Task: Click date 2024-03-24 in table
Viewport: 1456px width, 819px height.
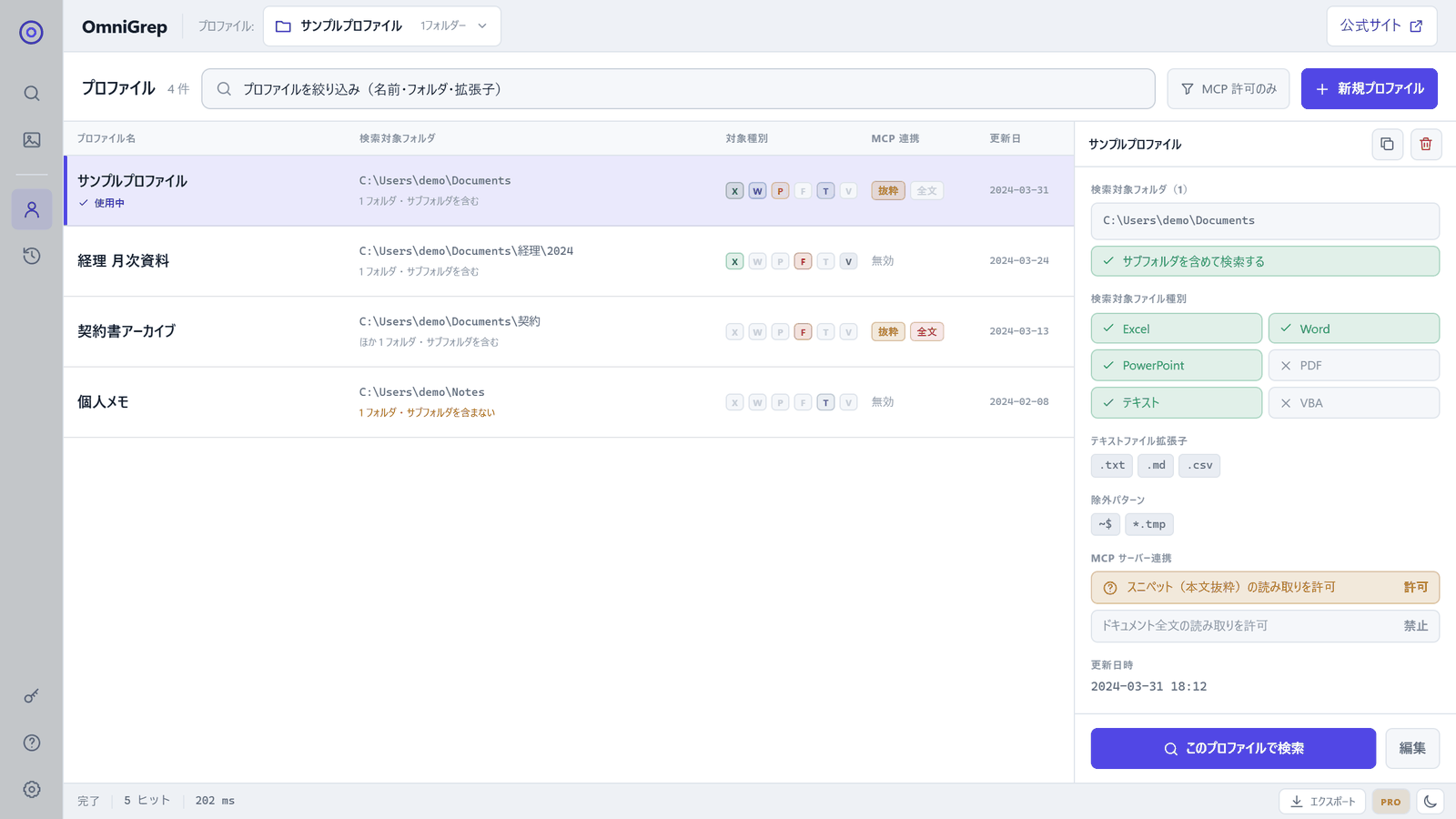Action: coord(1019,261)
